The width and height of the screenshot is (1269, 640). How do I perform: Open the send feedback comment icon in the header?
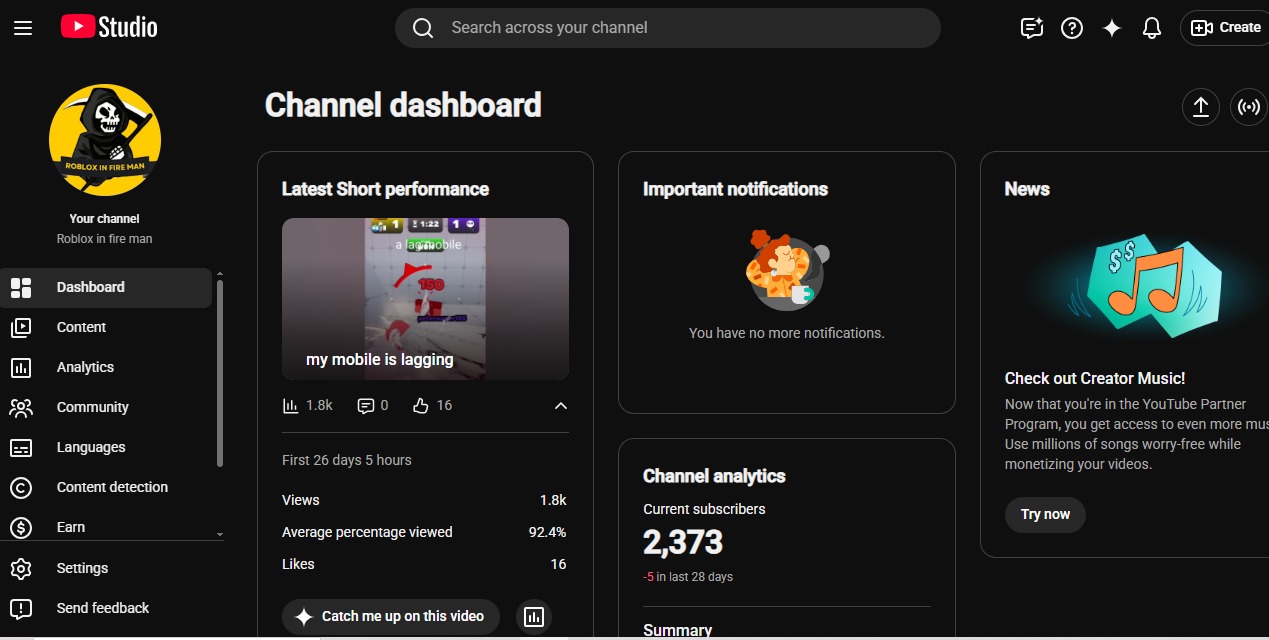1032,28
